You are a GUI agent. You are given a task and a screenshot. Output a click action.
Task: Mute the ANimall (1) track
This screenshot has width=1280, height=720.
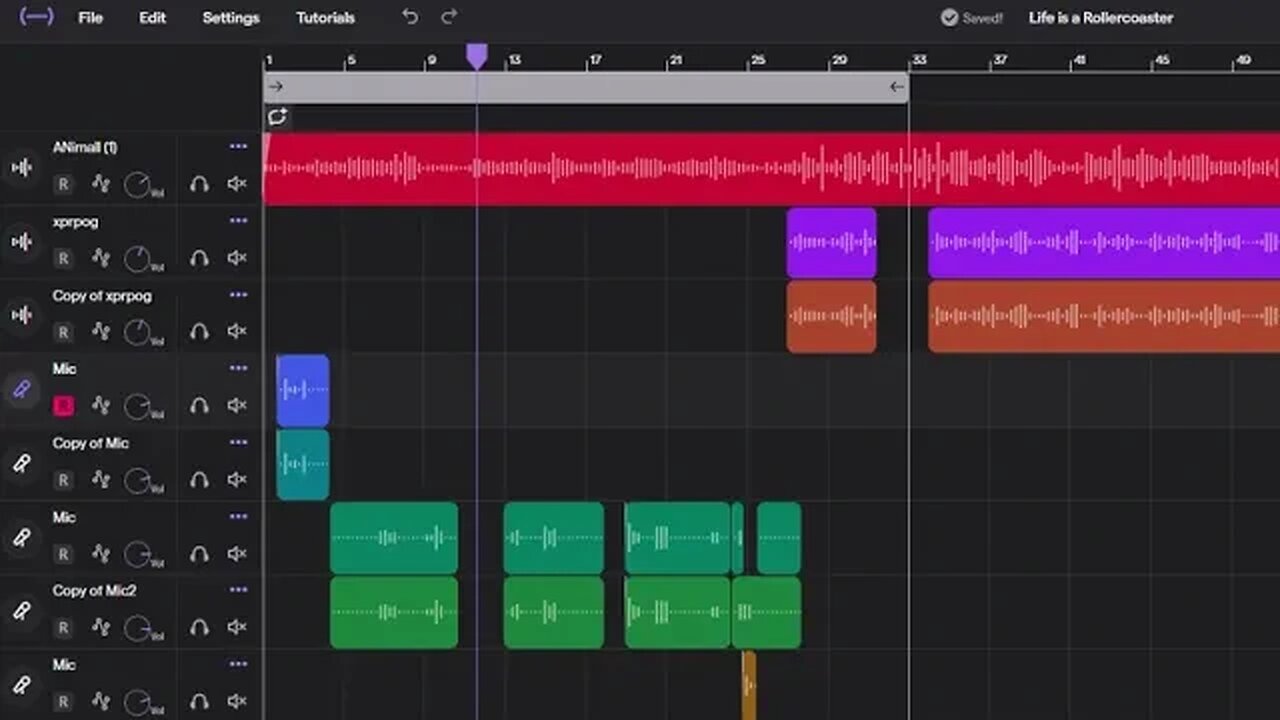(237, 184)
